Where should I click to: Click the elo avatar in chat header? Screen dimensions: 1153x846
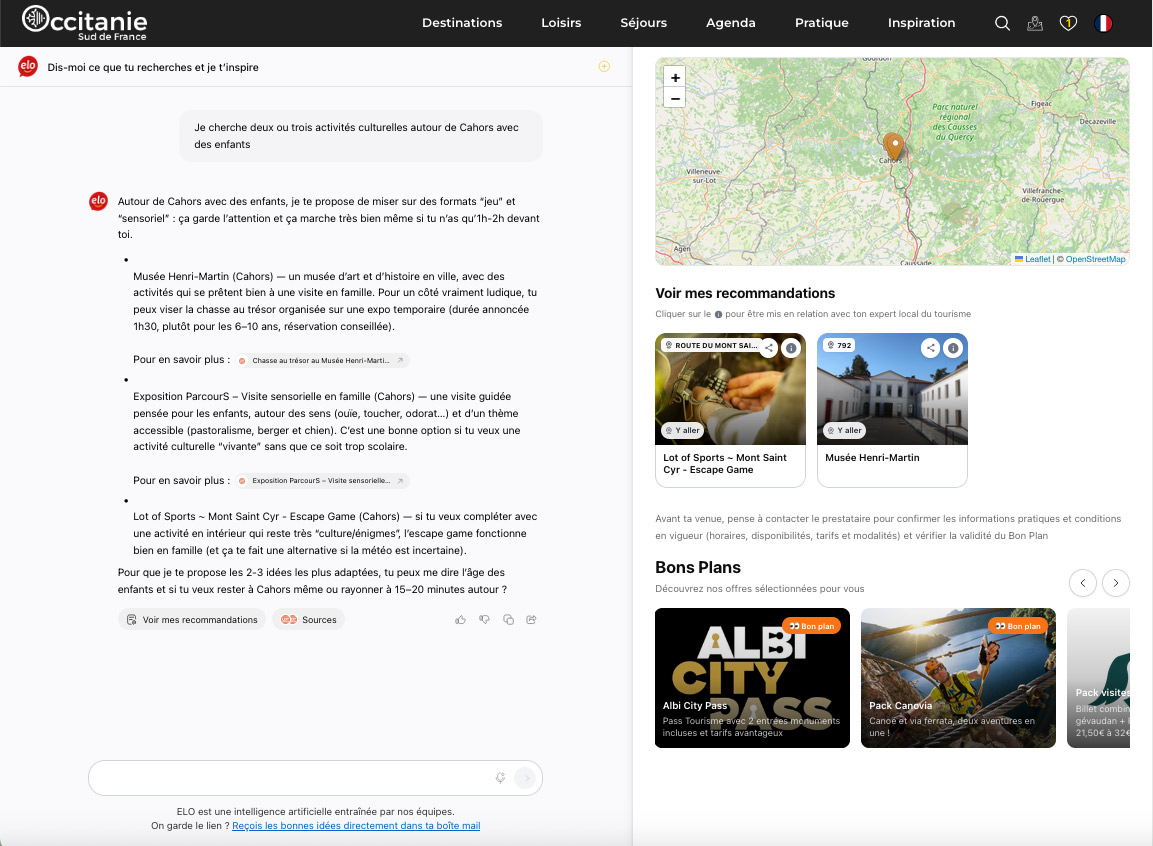pos(28,66)
